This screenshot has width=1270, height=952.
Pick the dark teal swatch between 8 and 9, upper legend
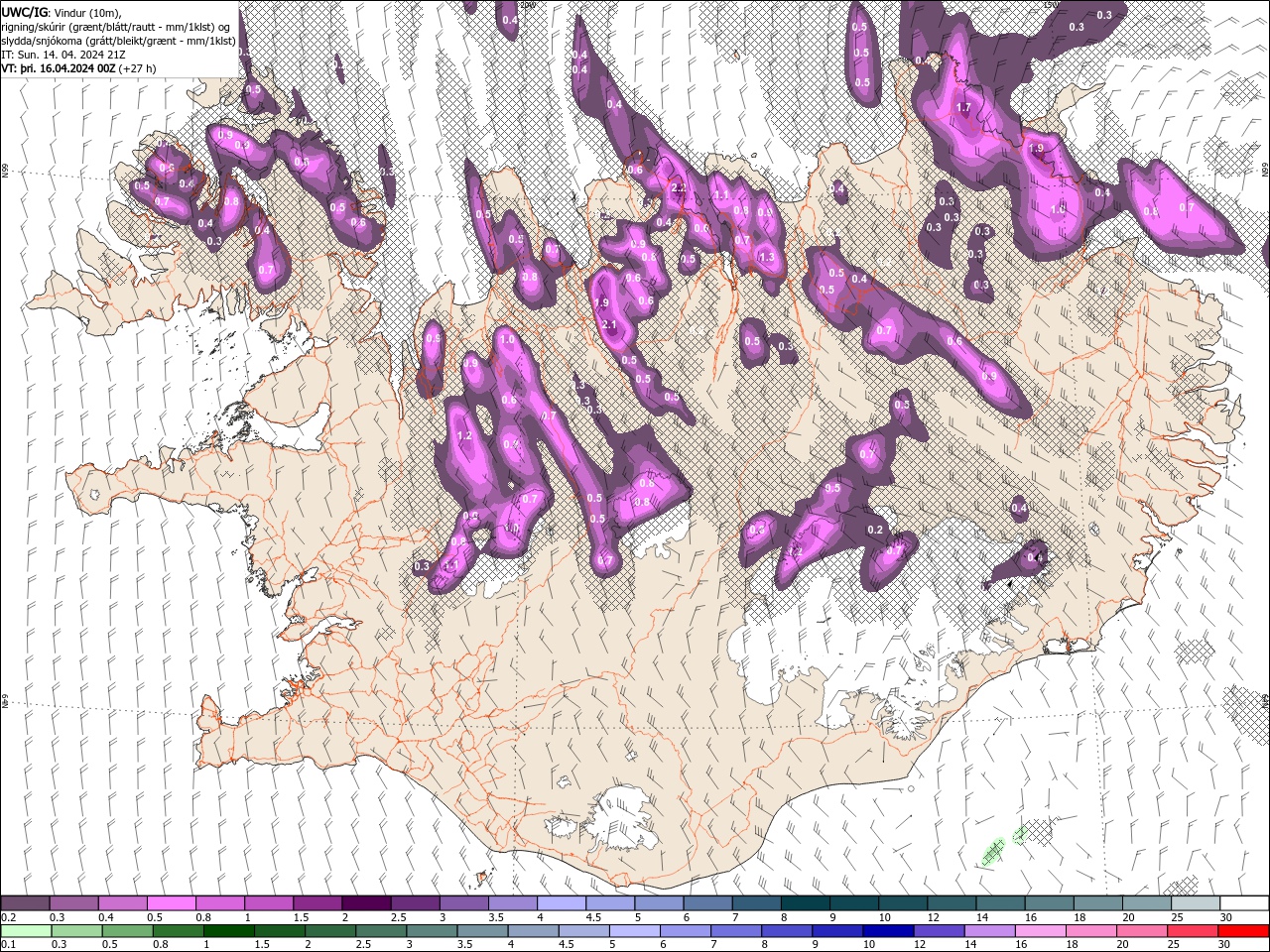tap(806, 903)
